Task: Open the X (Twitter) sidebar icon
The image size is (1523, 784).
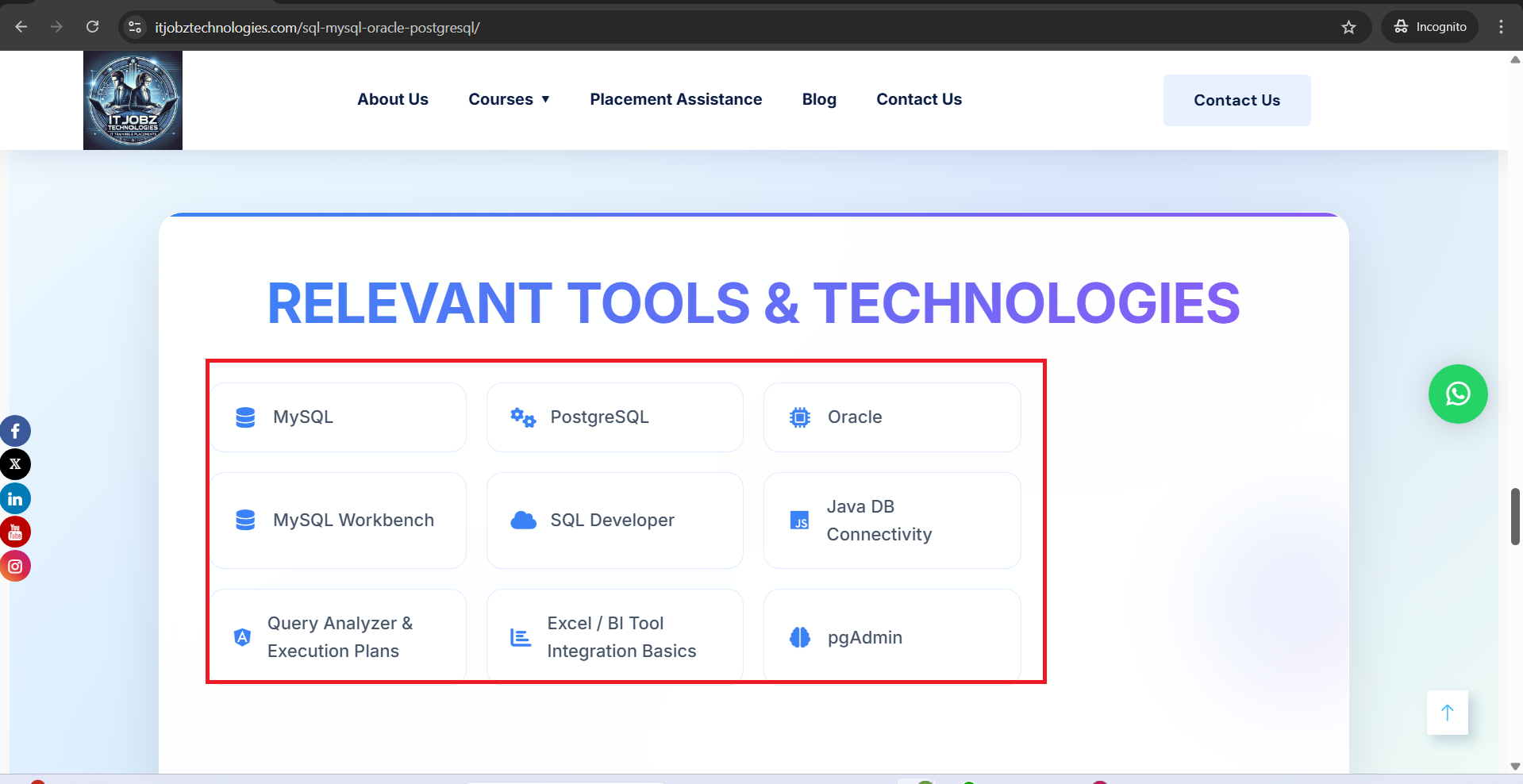Action: click(x=15, y=464)
